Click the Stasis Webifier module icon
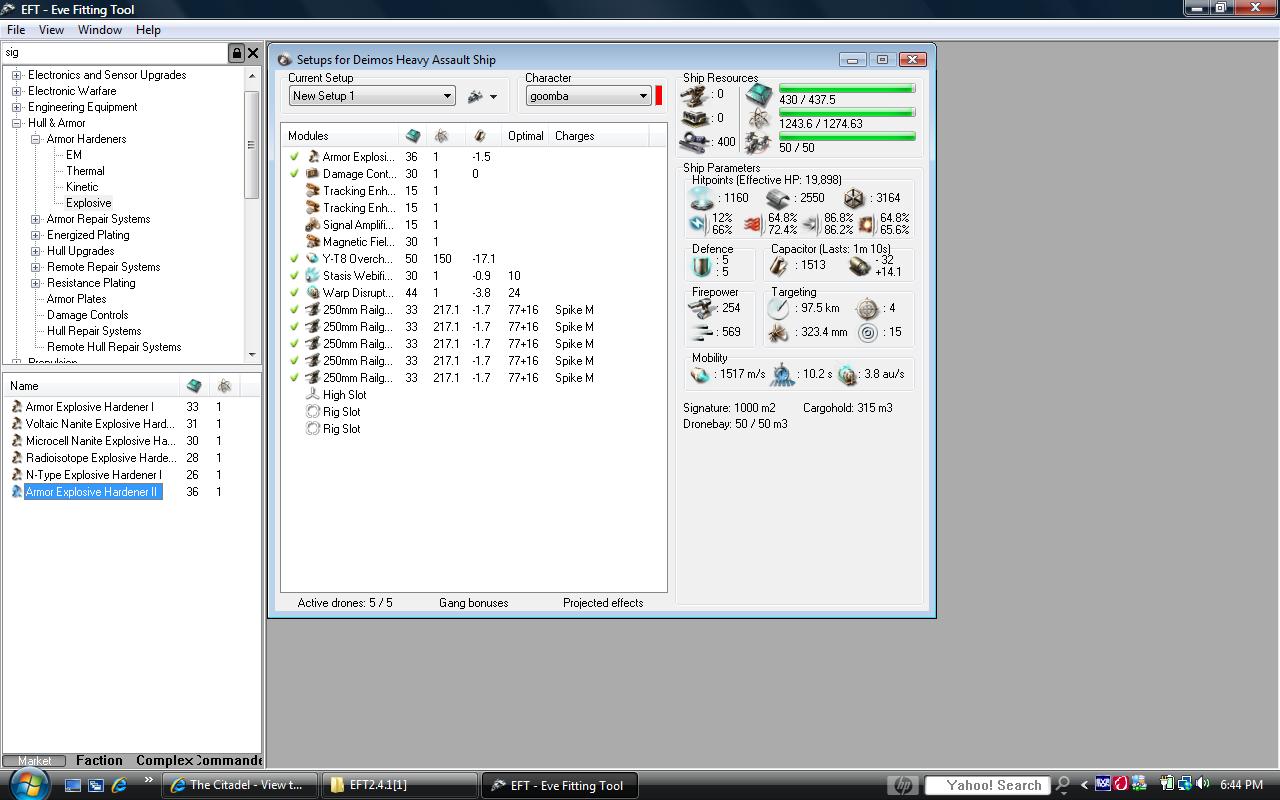 click(313, 275)
